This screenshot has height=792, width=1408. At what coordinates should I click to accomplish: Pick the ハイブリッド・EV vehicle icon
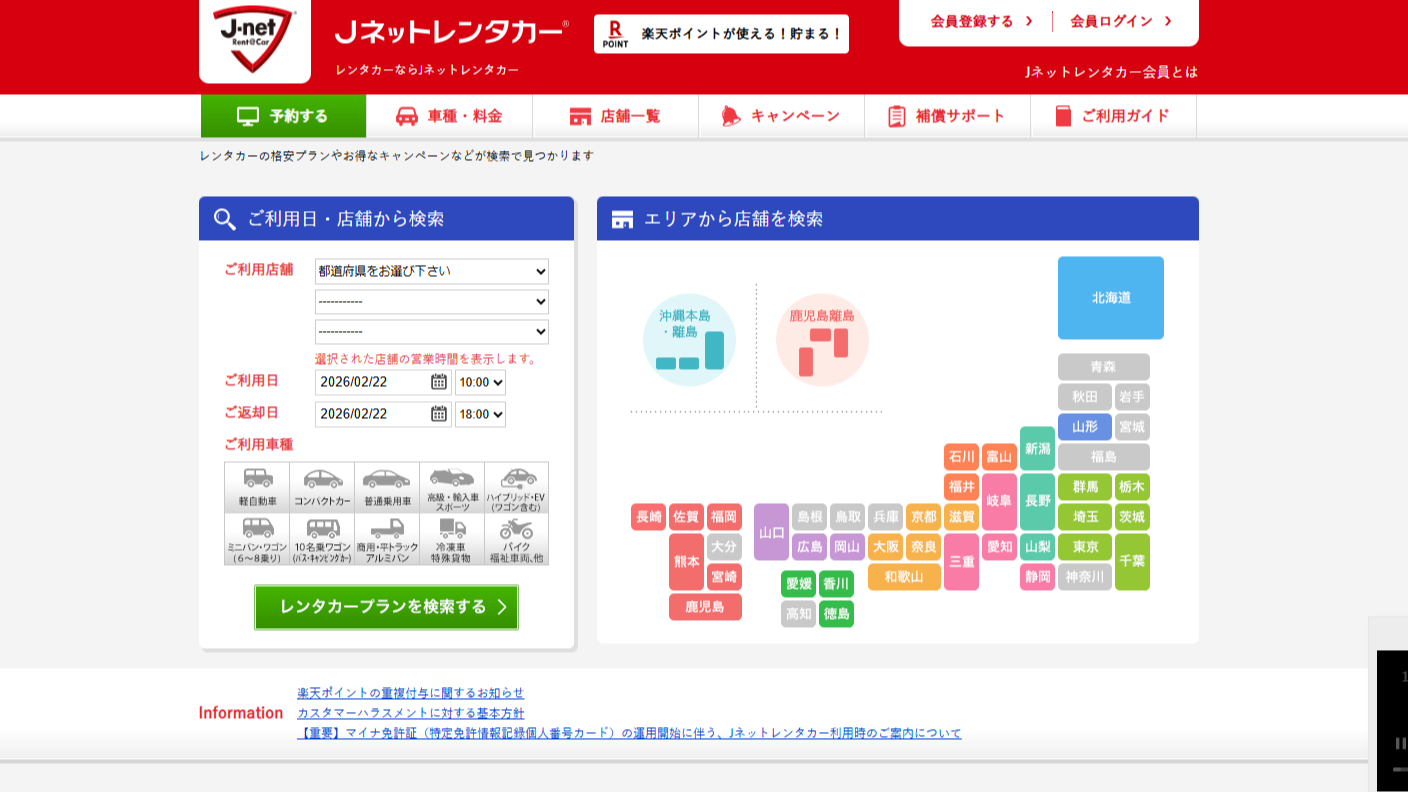click(x=516, y=487)
